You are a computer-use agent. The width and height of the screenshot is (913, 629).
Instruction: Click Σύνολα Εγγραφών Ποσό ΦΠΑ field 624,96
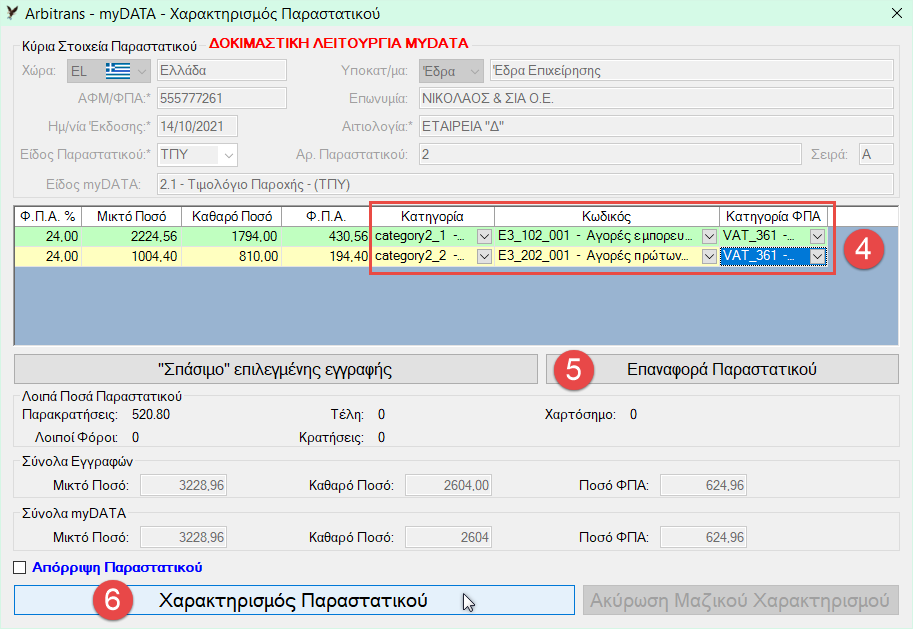coord(703,485)
